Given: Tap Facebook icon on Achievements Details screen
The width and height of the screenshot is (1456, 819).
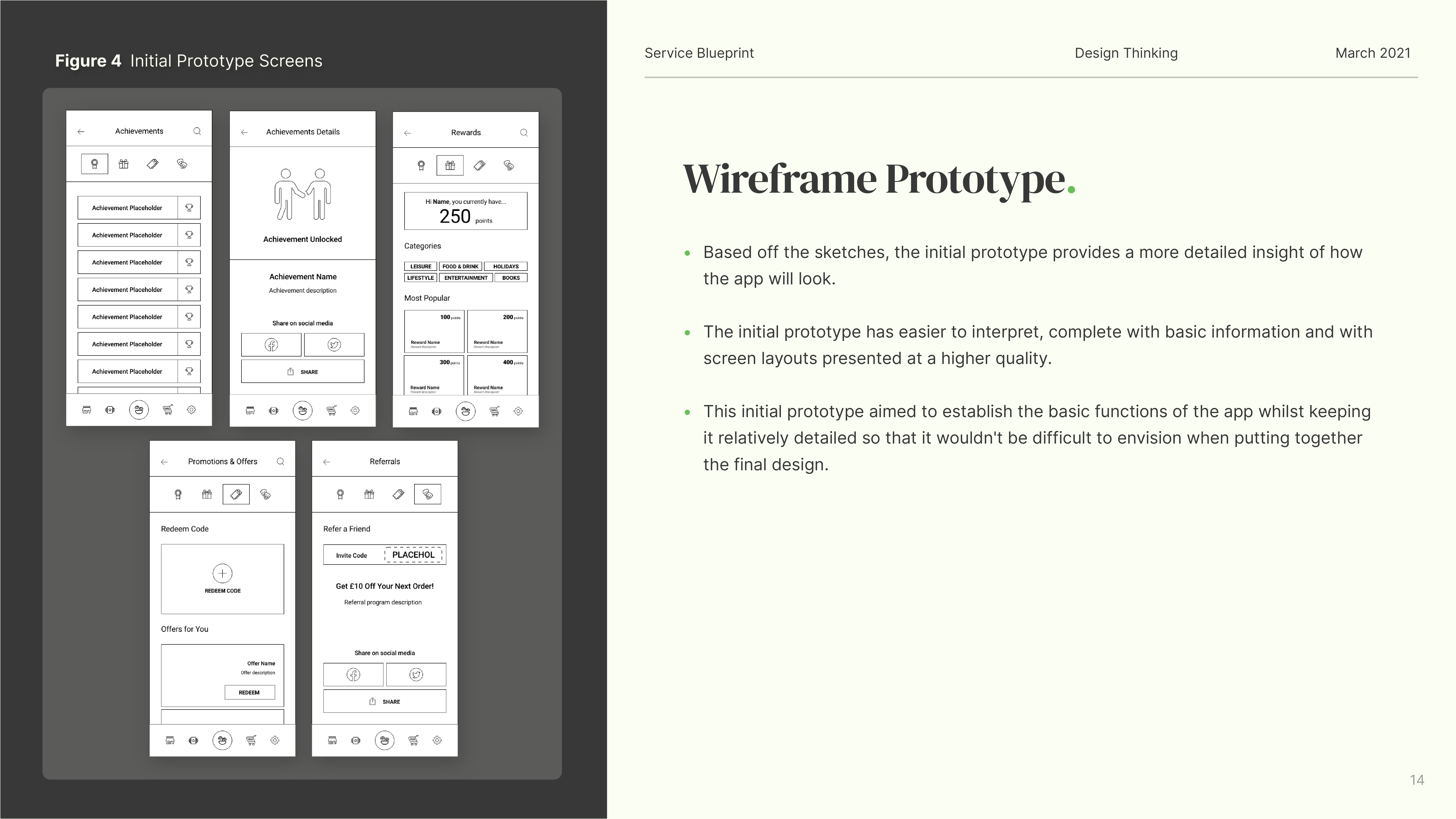Looking at the screenshot, I should [271, 345].
